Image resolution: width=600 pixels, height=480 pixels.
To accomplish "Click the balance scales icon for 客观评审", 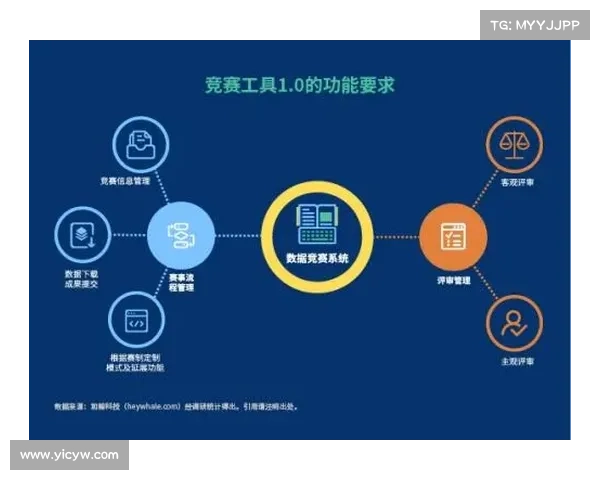I will [x=514, y=145].
